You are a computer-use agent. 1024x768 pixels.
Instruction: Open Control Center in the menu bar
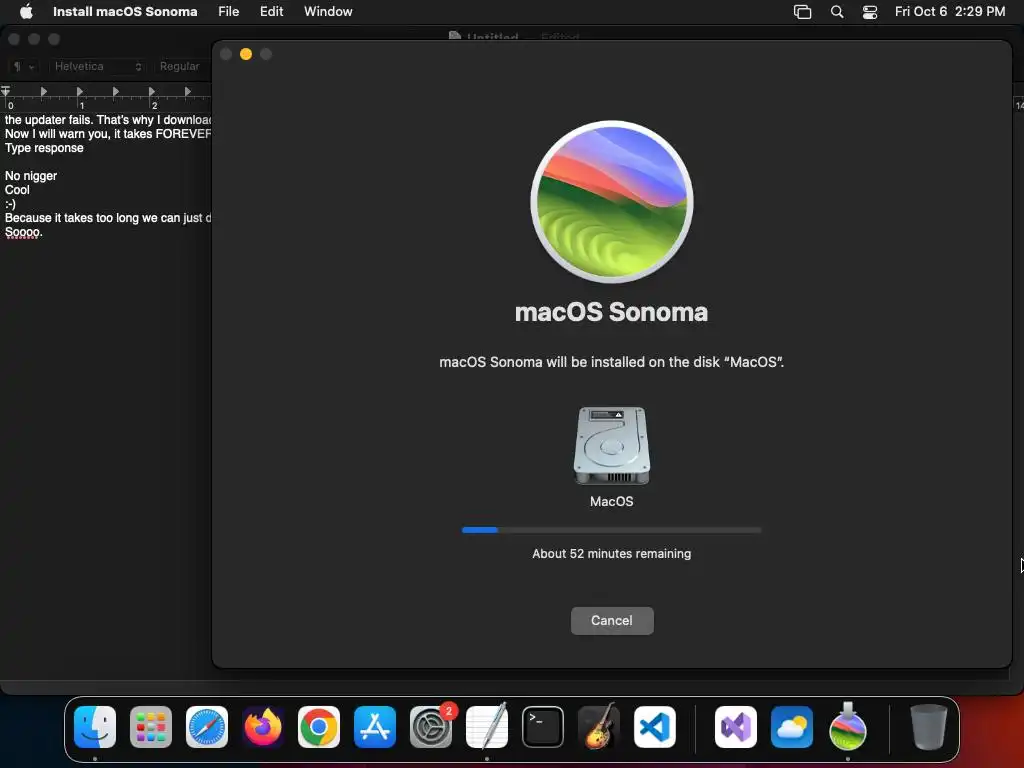[870, 12]
